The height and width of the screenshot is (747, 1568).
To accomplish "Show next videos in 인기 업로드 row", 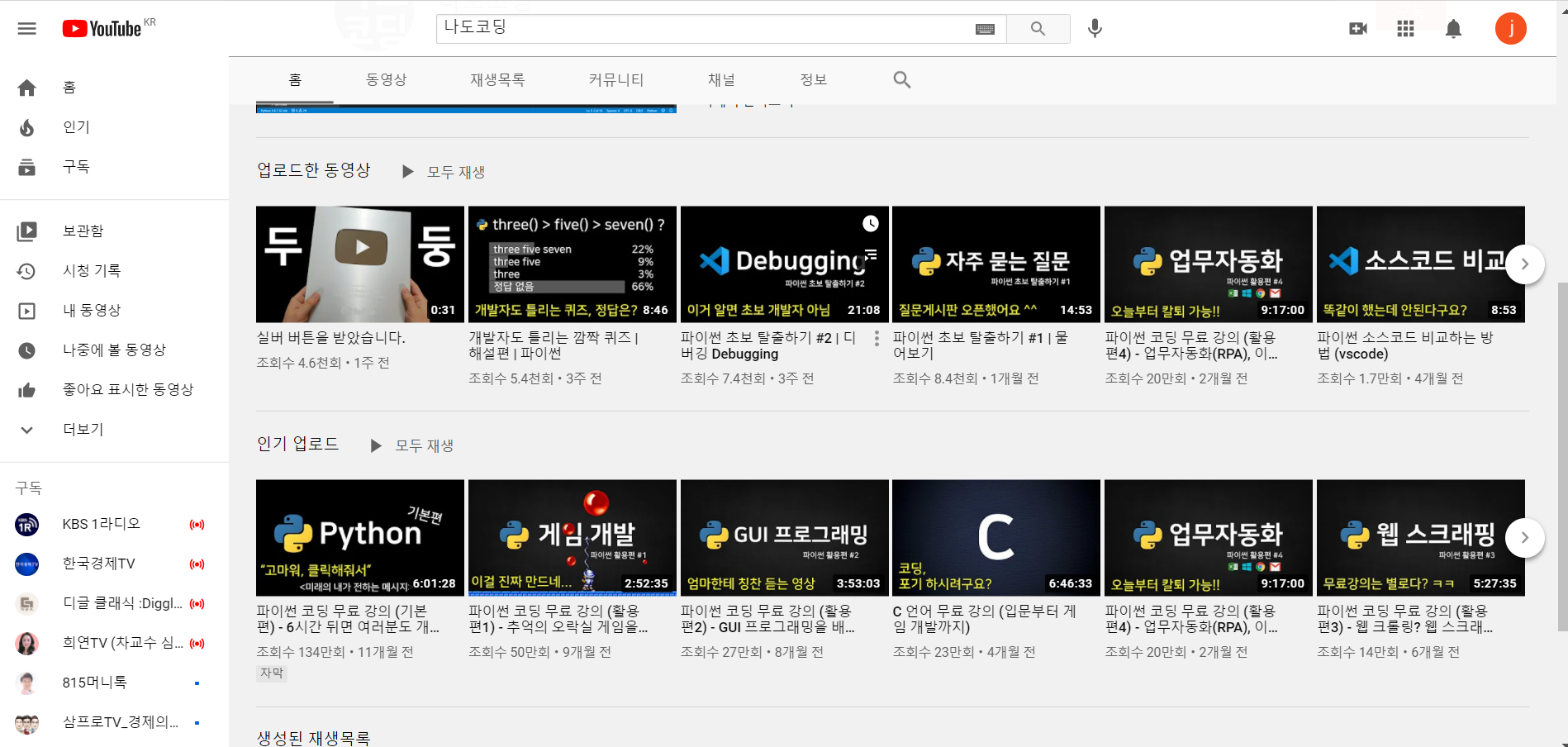I will [x=1524, y=538].
